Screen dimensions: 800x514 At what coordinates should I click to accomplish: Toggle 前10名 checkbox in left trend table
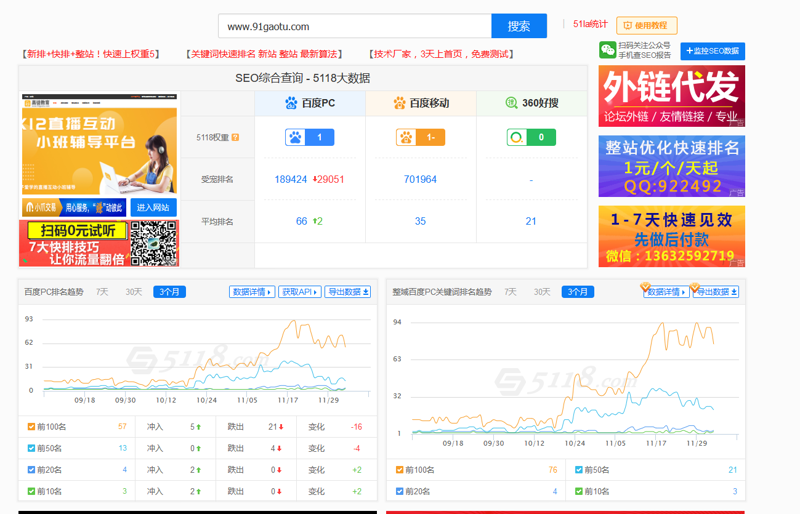click(x=31, y=491)
